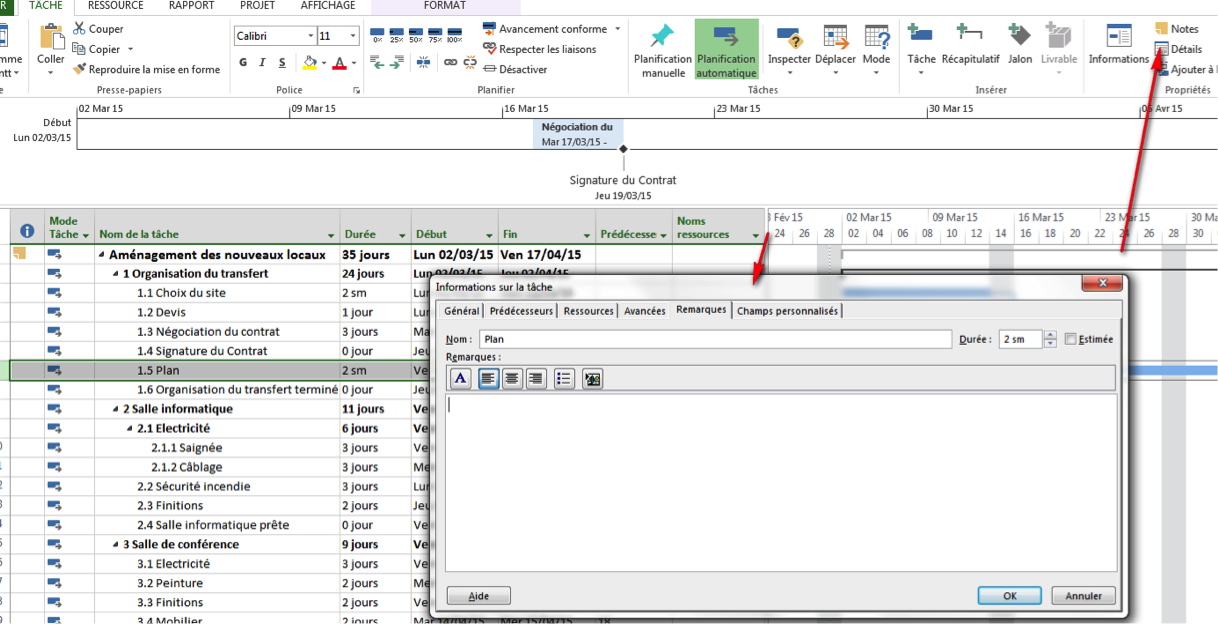Click the red font color A
This screenshot has height=624, width=1218.
[339, 62]
